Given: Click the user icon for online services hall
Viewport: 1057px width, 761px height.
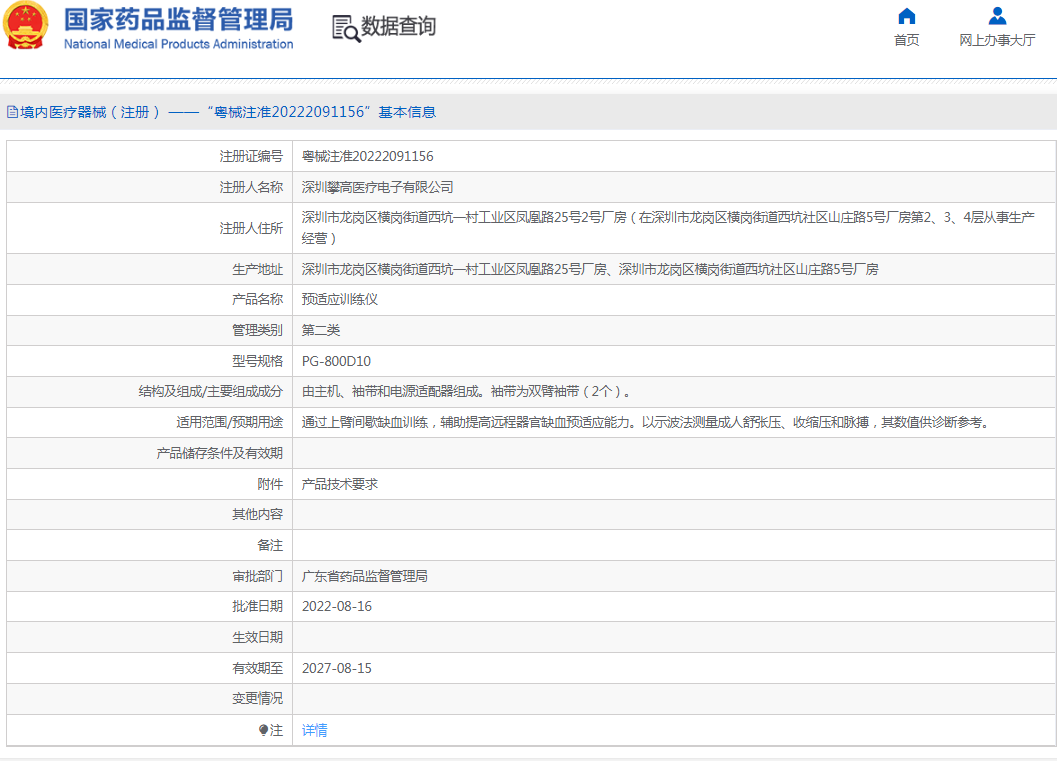Looking at the screenshot, I should [x=996, y=16].
